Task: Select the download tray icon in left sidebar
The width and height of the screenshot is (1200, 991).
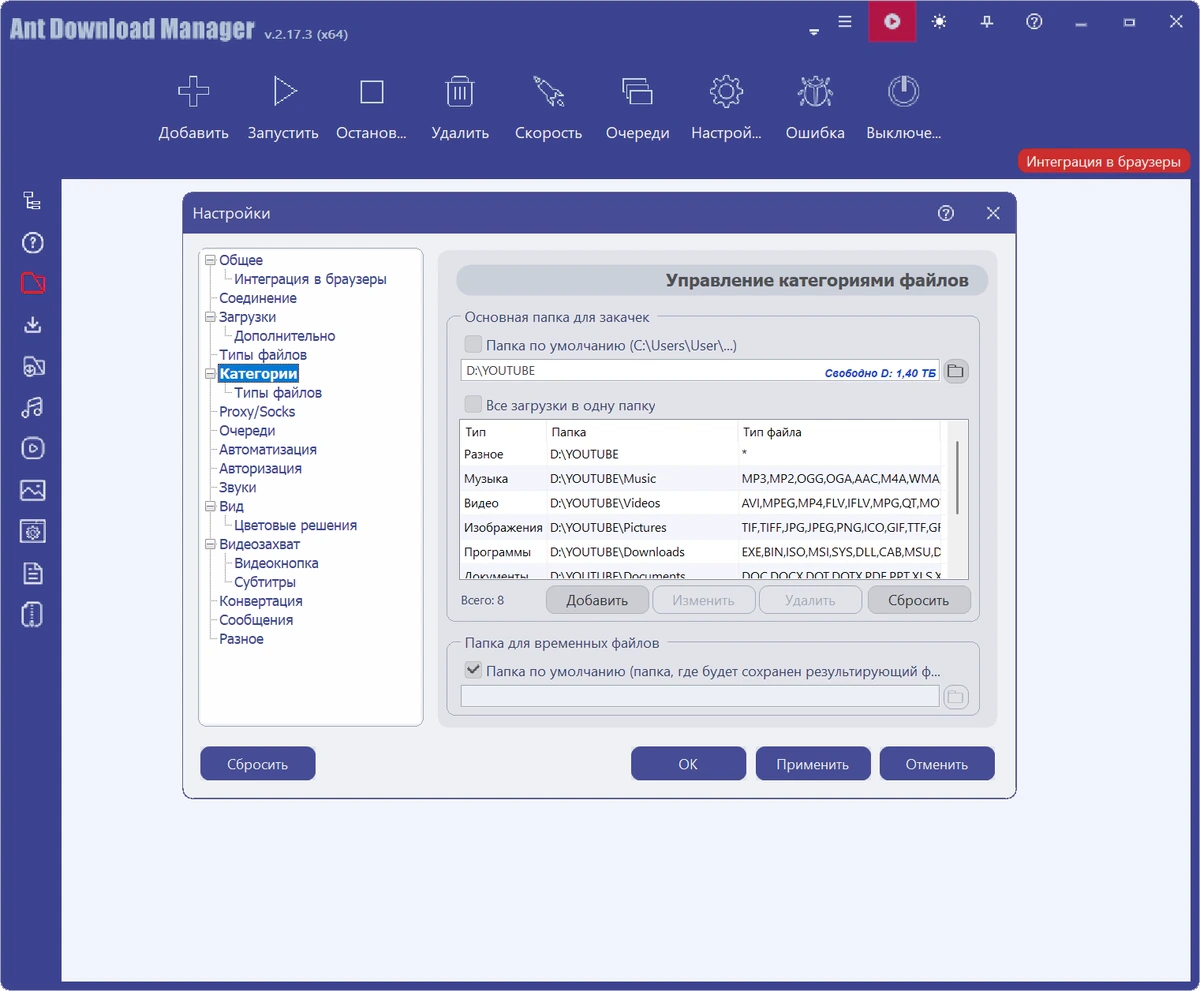Action: (32, 325)
